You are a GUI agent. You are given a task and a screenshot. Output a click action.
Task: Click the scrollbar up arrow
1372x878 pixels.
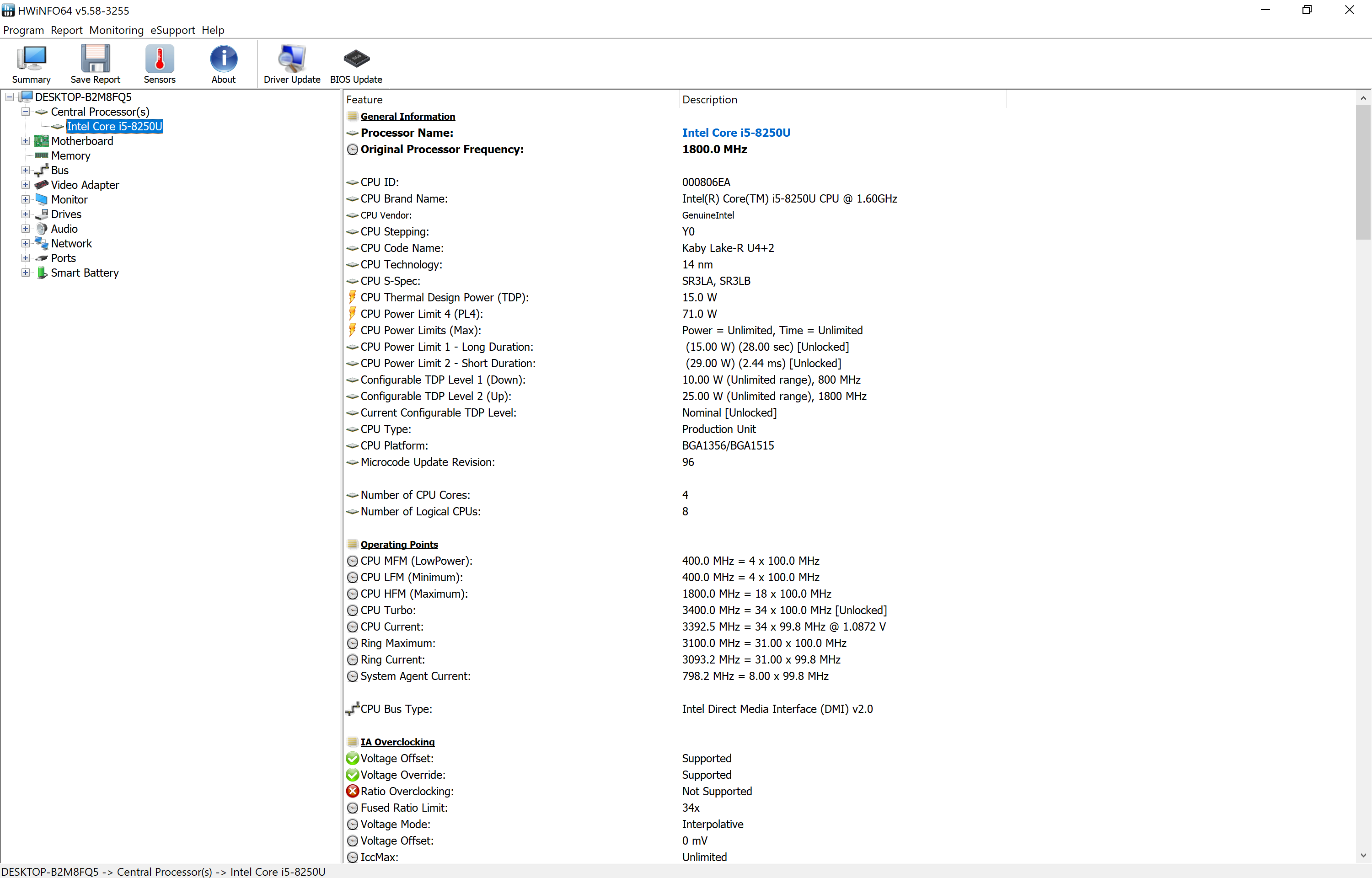click(1363, 98)
